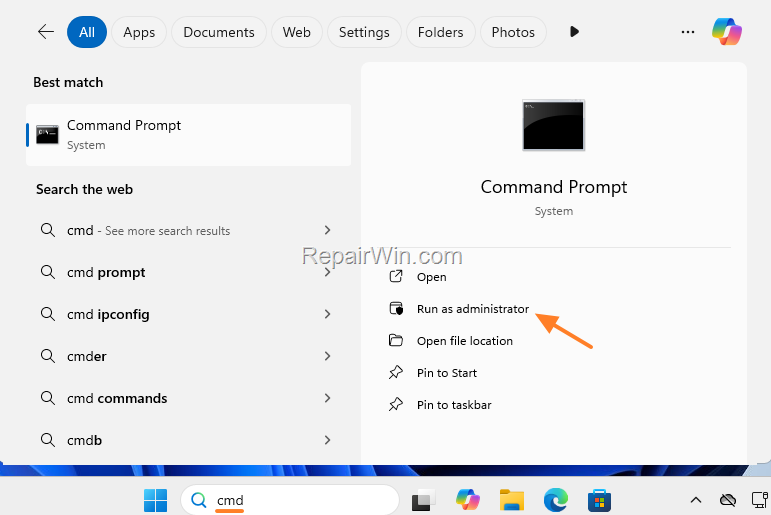
Task: Expand the cmd prompt suggestion chevron
Action: (x=327, y=272)
